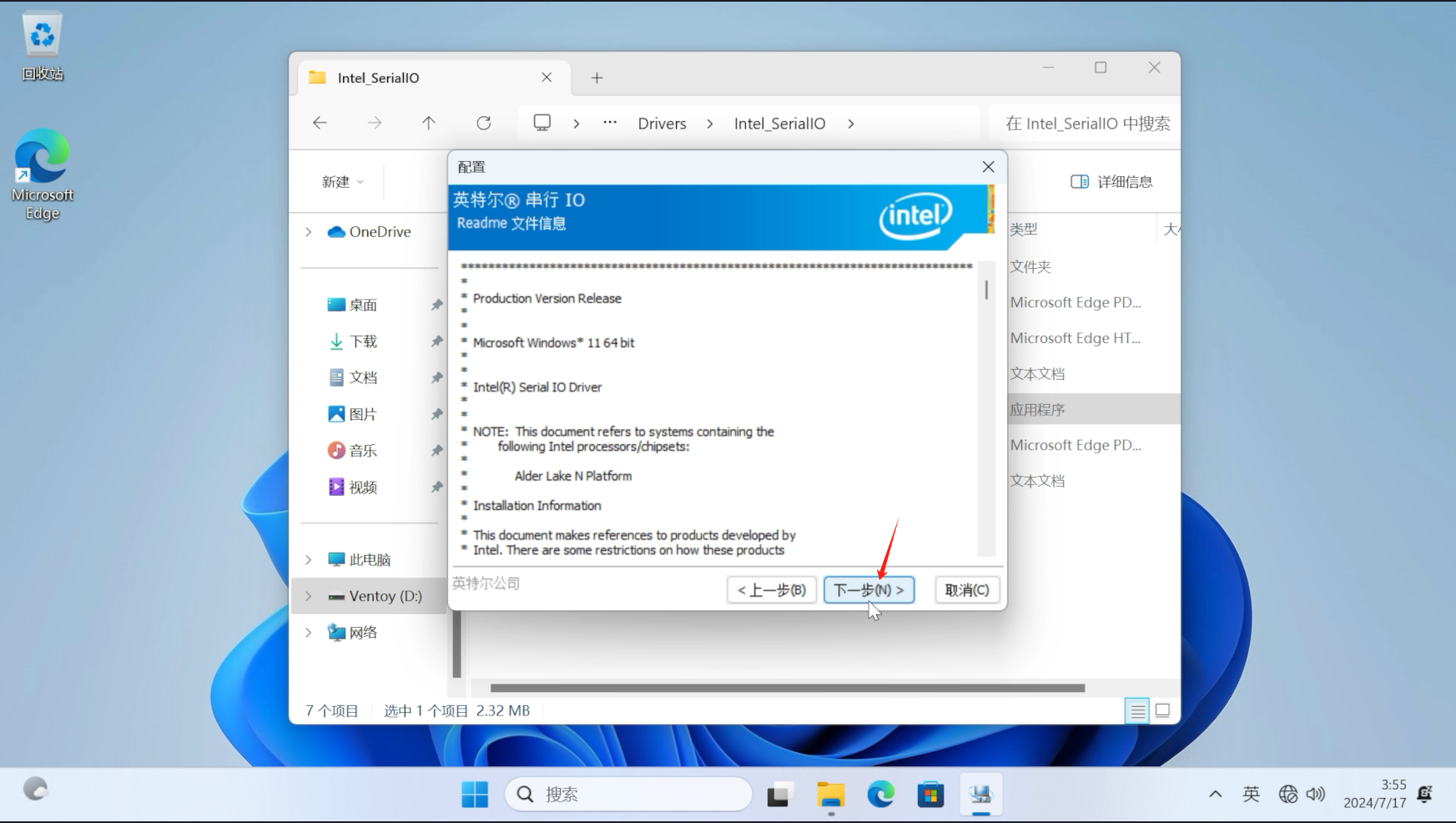Screen dimensions: 1456x823
Task: Launch Microsoft Edge from taskbar
Action: (881, 795)
